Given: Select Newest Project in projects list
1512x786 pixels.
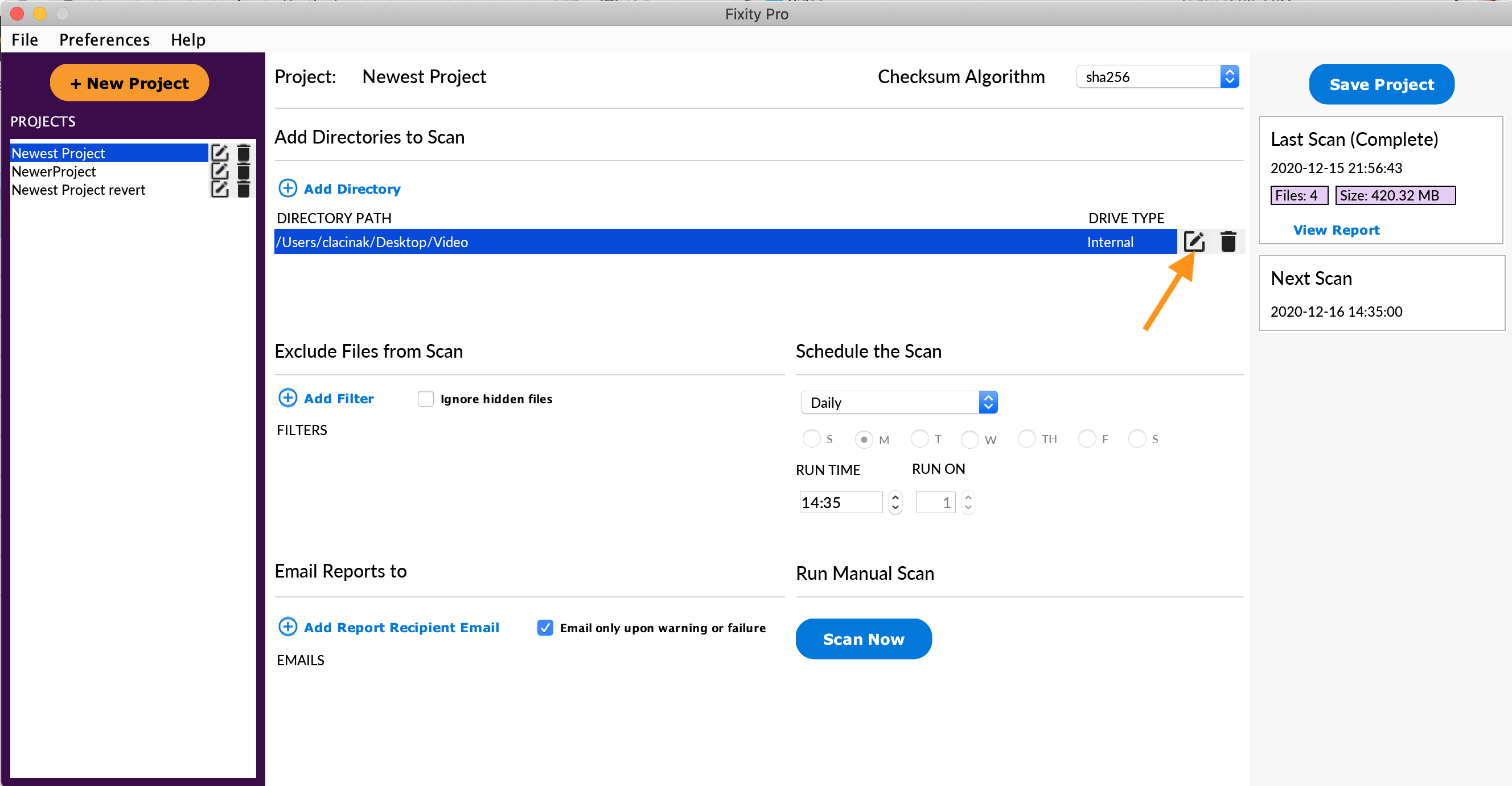Looking at the screenshot, I should point(109,153).
